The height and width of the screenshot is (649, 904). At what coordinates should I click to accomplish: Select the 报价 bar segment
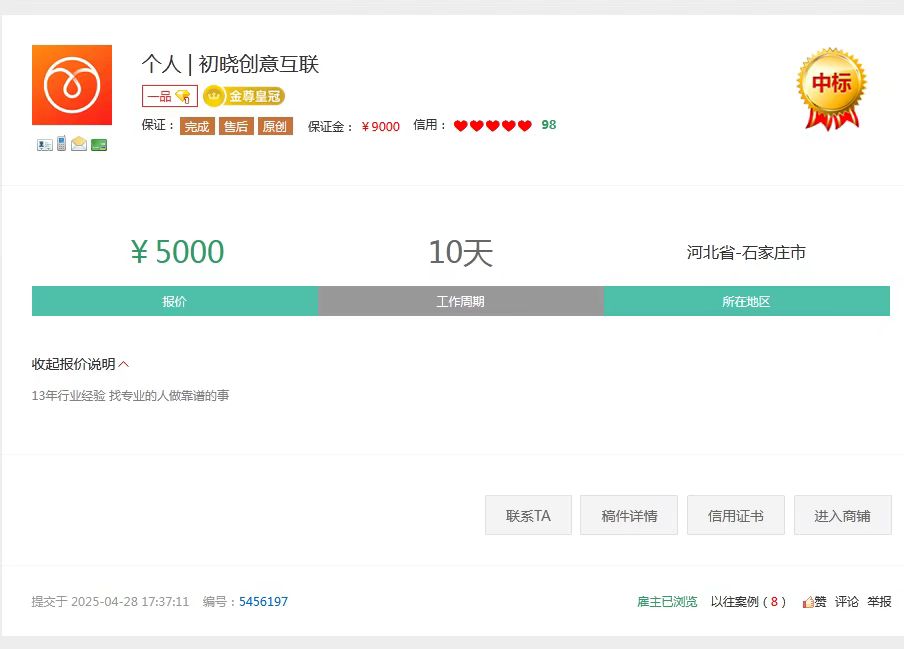coord(175,301)
